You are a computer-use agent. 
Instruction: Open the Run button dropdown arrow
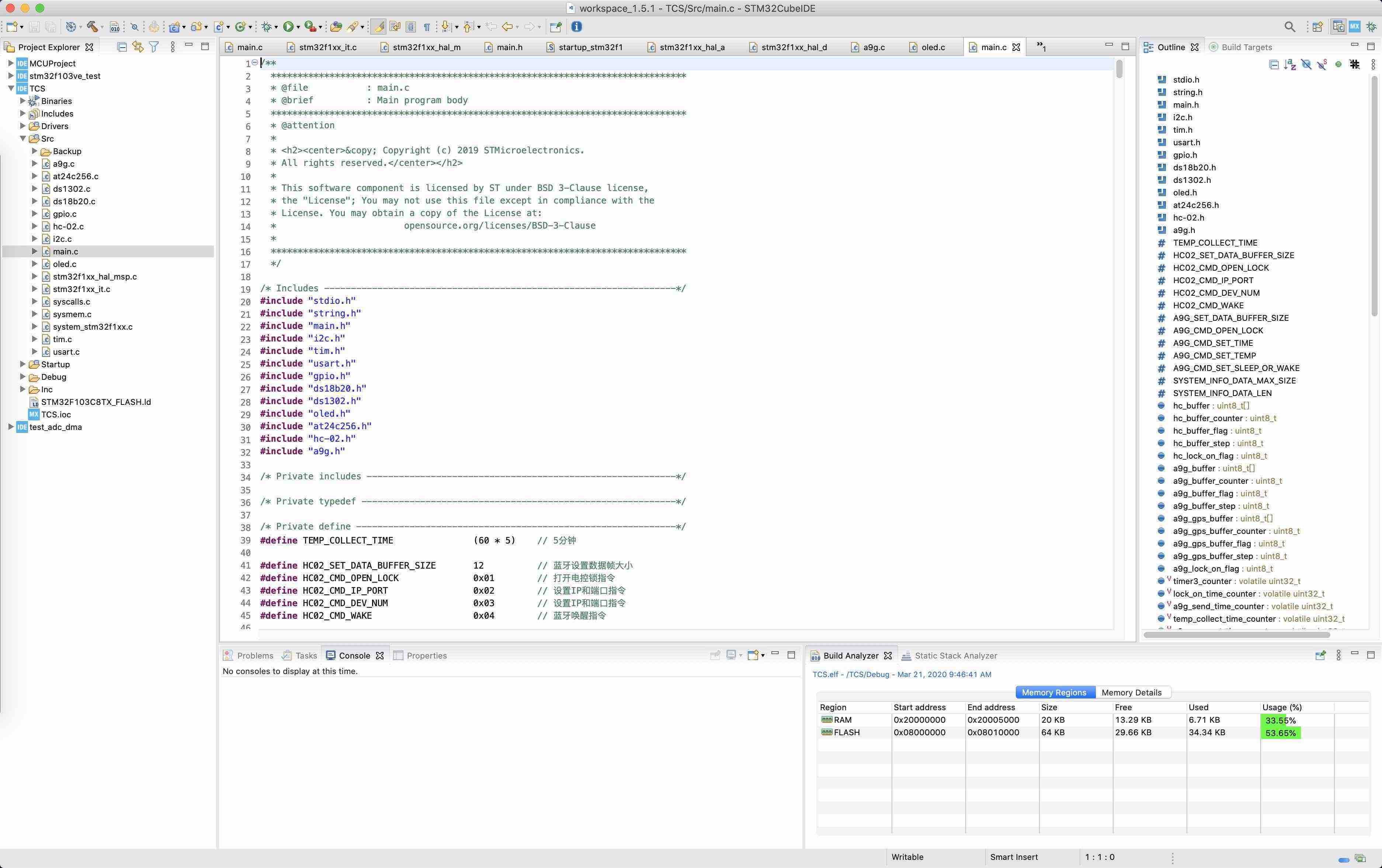[x=298, y=28]
